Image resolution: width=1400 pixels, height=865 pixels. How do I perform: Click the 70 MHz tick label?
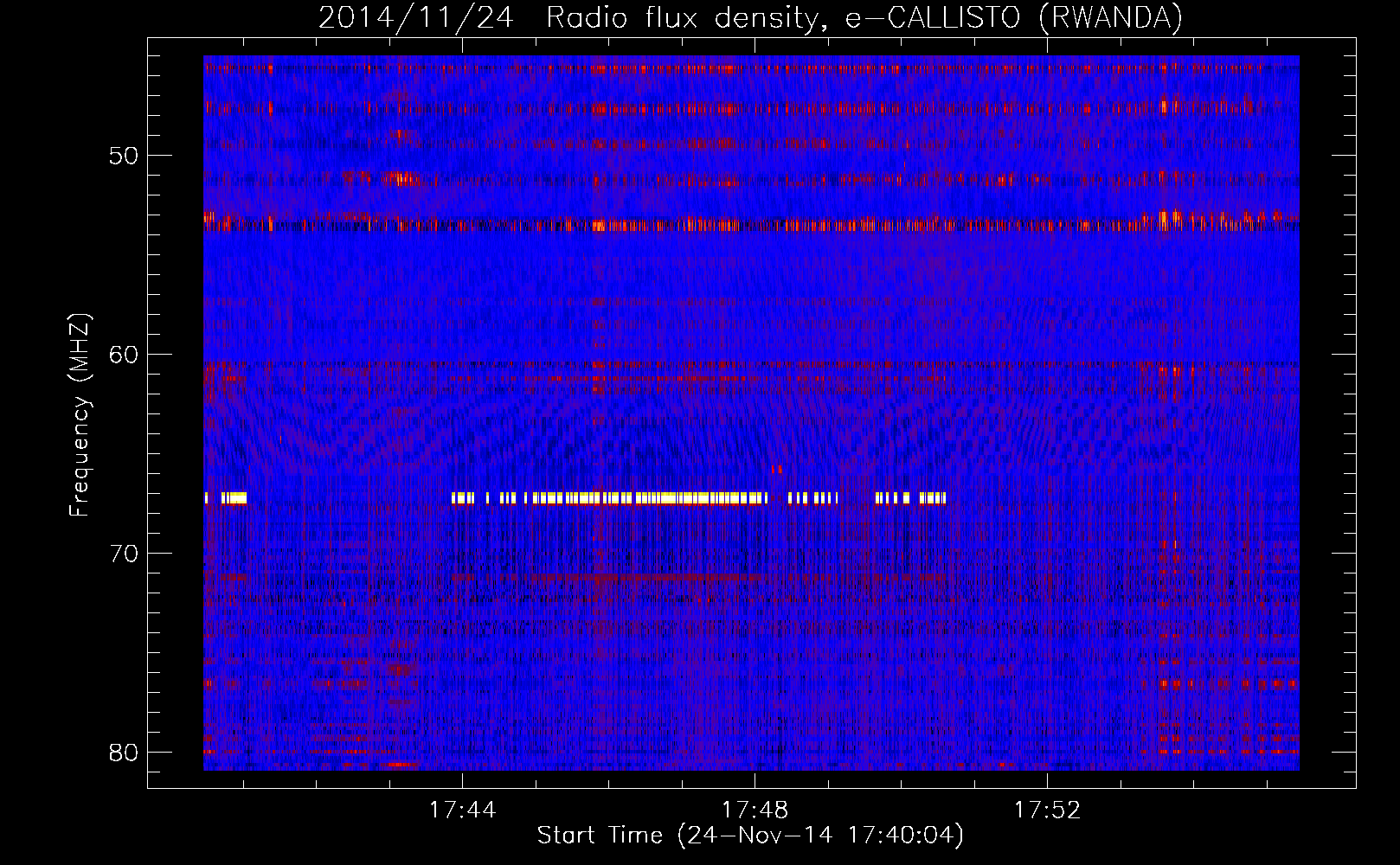[x=124, y=554]
